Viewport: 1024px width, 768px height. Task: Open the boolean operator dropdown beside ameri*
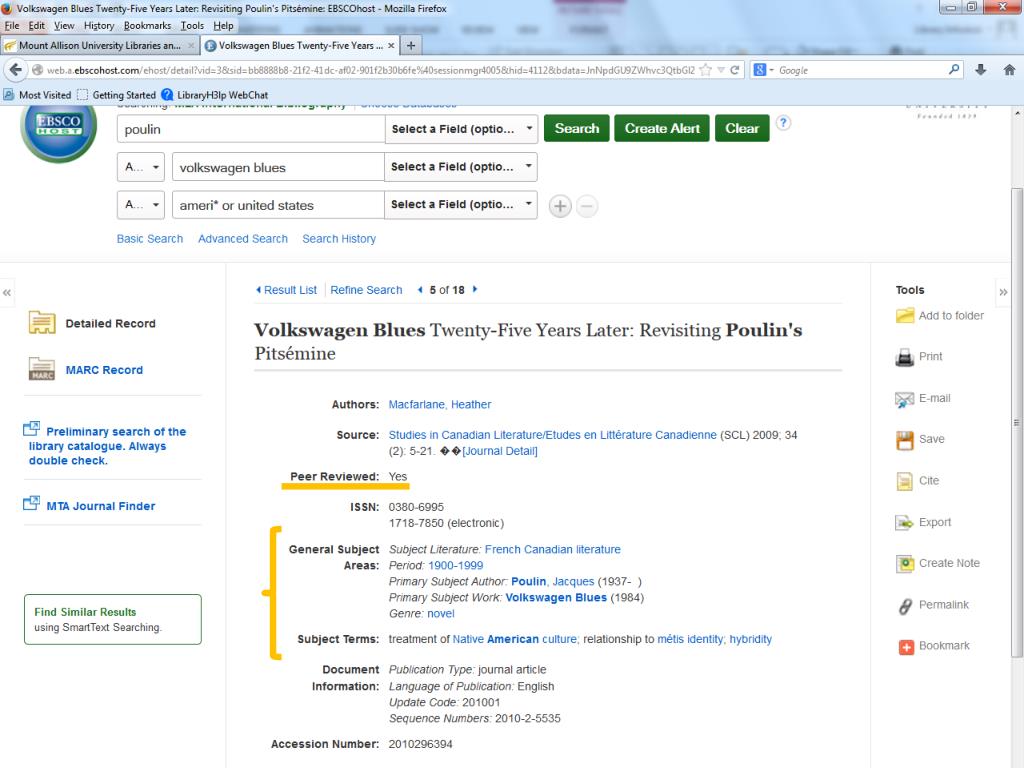[141, 204]
